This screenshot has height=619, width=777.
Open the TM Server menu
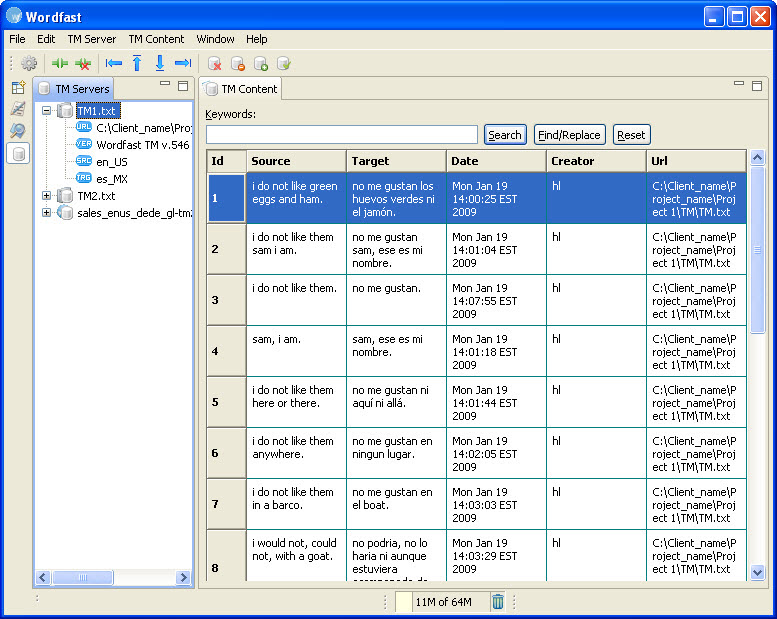click(x=92, y=39)
